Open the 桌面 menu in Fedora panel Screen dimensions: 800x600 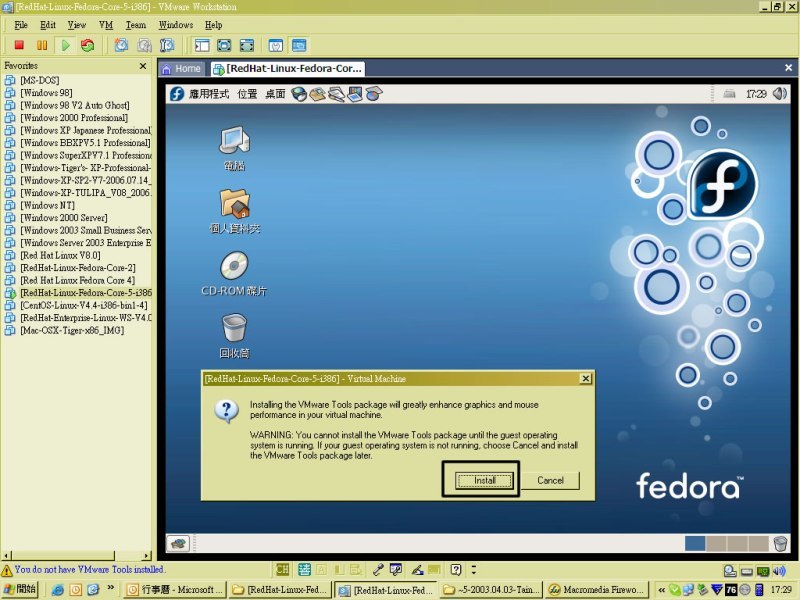tap(275, 94)
